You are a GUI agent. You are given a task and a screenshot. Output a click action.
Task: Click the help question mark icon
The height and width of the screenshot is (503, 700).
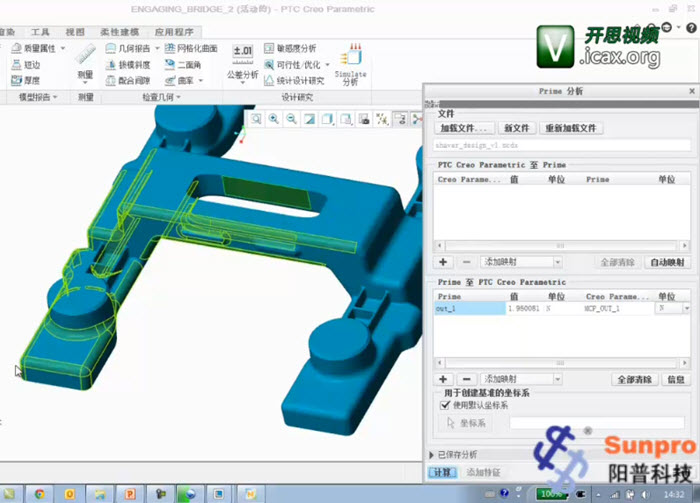coord(691,28)
